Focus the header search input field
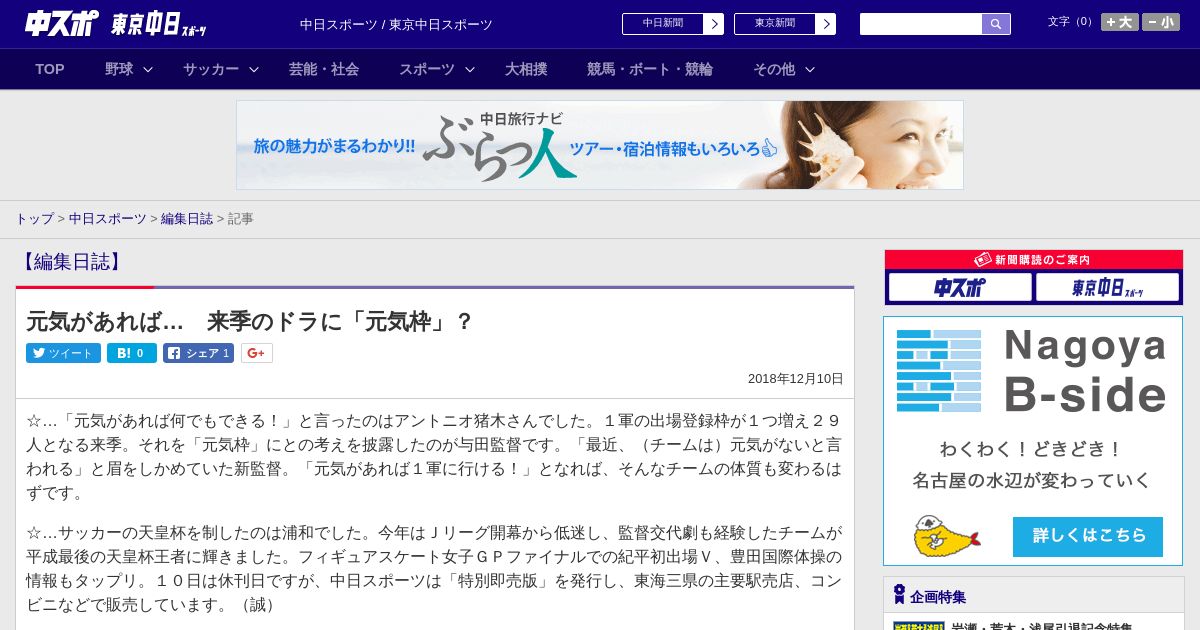 click(x=921, y=24)
